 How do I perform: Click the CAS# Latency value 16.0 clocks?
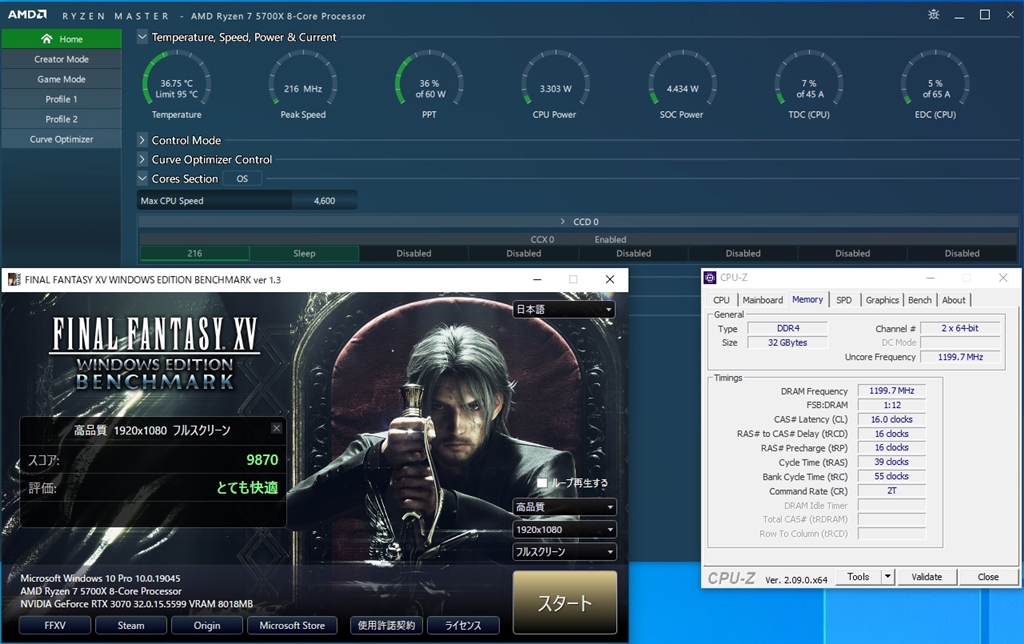pos(891,419)
